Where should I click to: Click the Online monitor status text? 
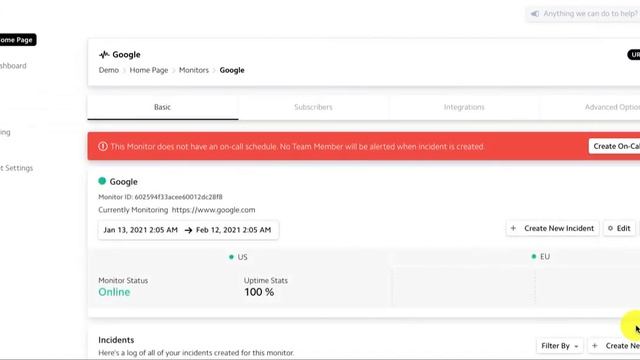pos(114,292)
